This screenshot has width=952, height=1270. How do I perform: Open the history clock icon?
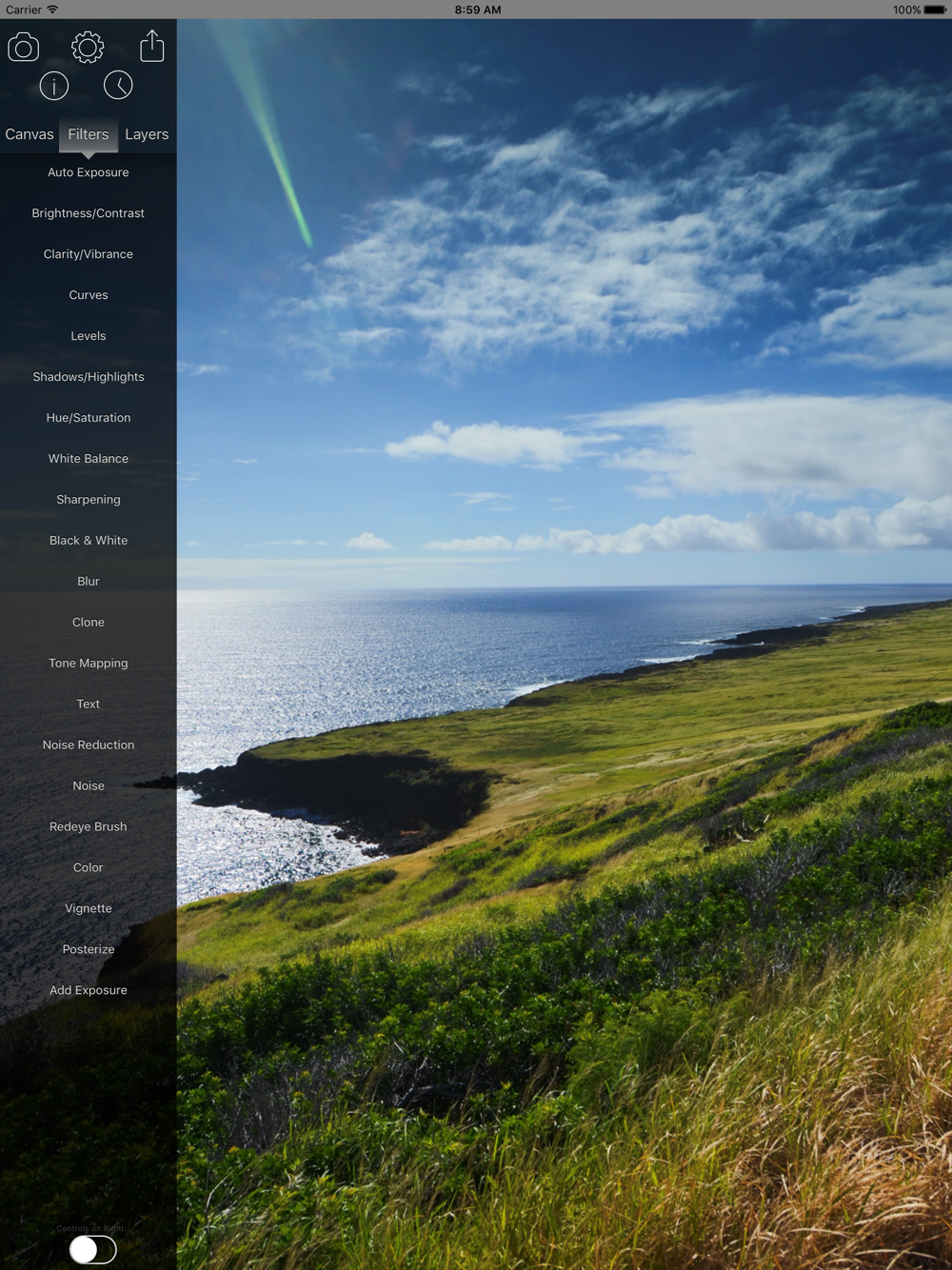click(x=118, y=86)
